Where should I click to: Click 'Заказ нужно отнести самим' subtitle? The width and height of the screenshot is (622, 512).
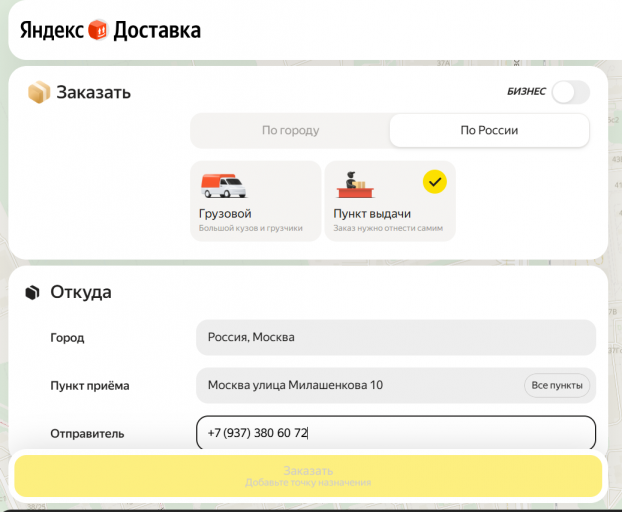(x=388, y=228)
